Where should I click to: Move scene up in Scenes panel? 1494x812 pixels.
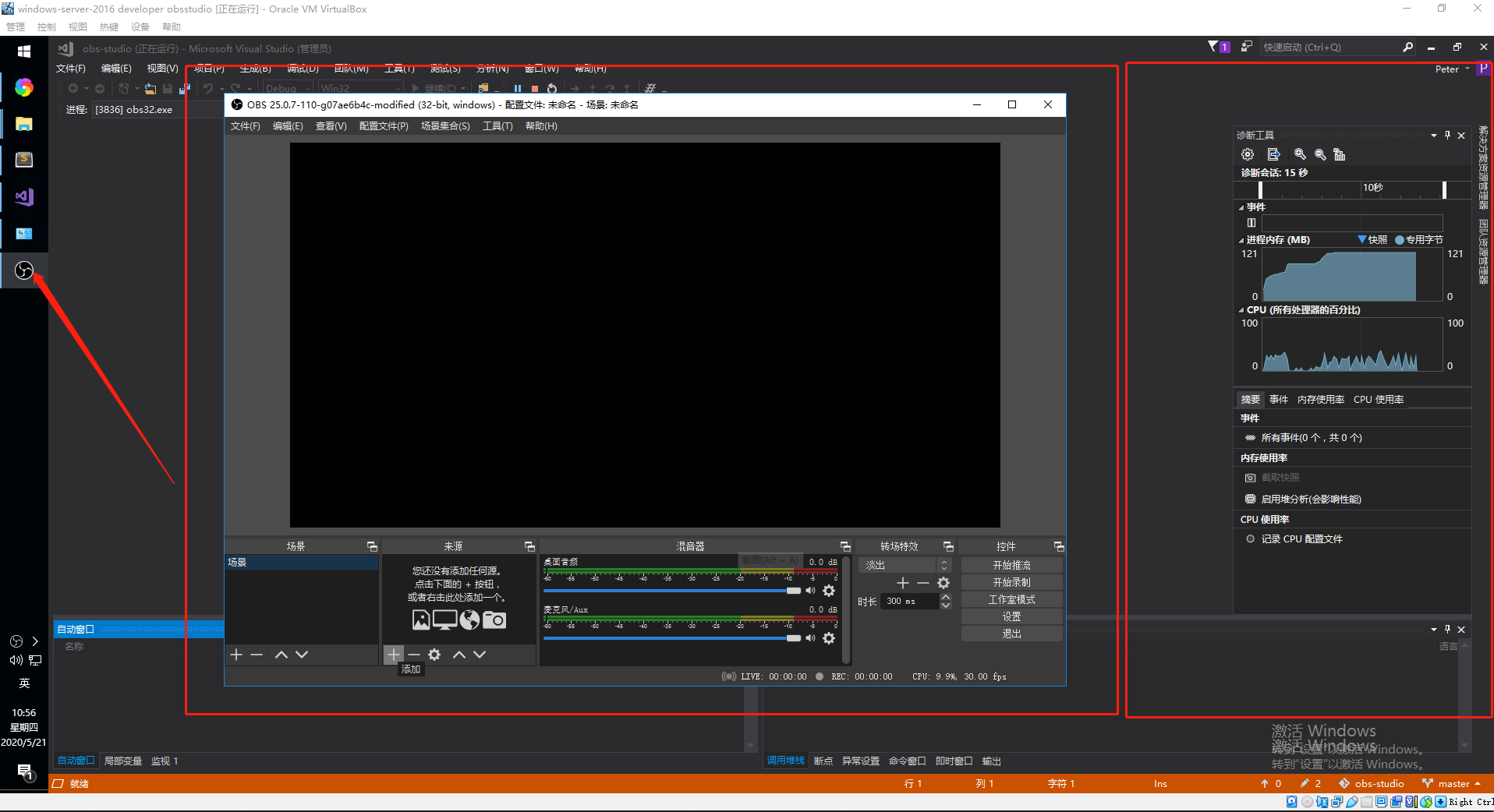tap(281, 655)
